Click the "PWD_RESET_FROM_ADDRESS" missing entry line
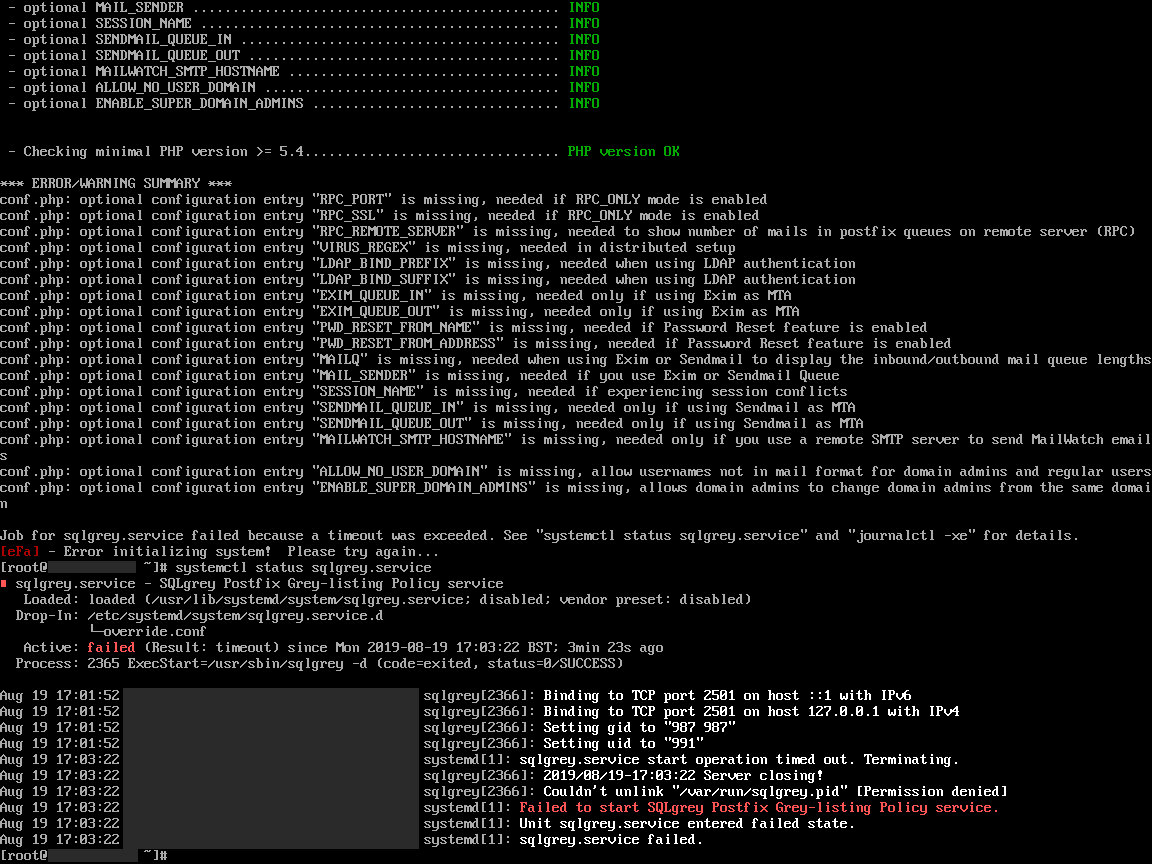This screenshot has width=1152, height=864. 475,344
